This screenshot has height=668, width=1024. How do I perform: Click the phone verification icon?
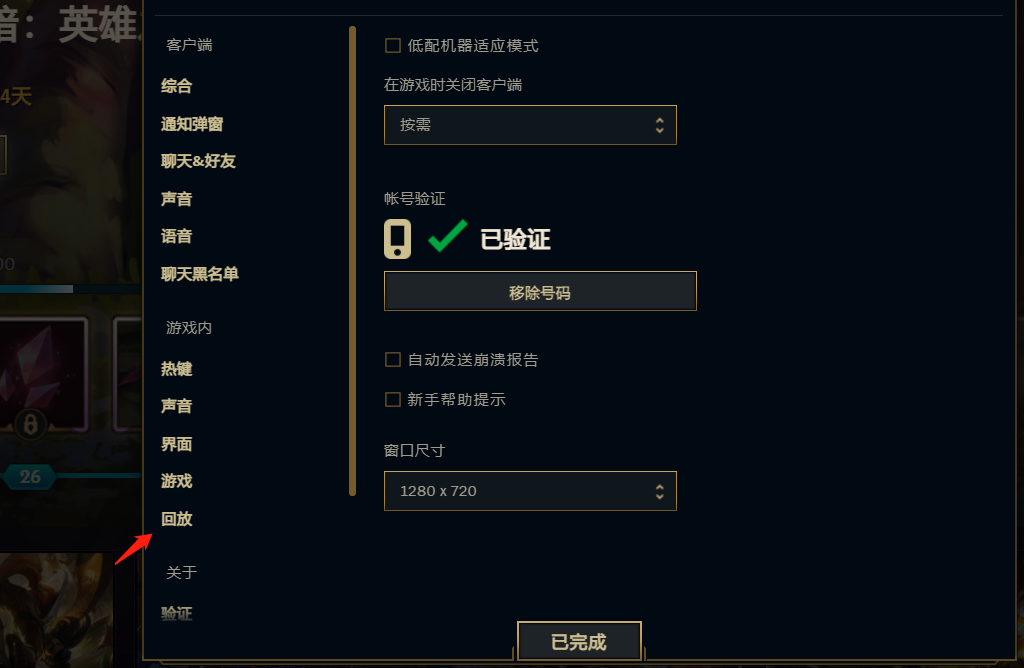398,239
